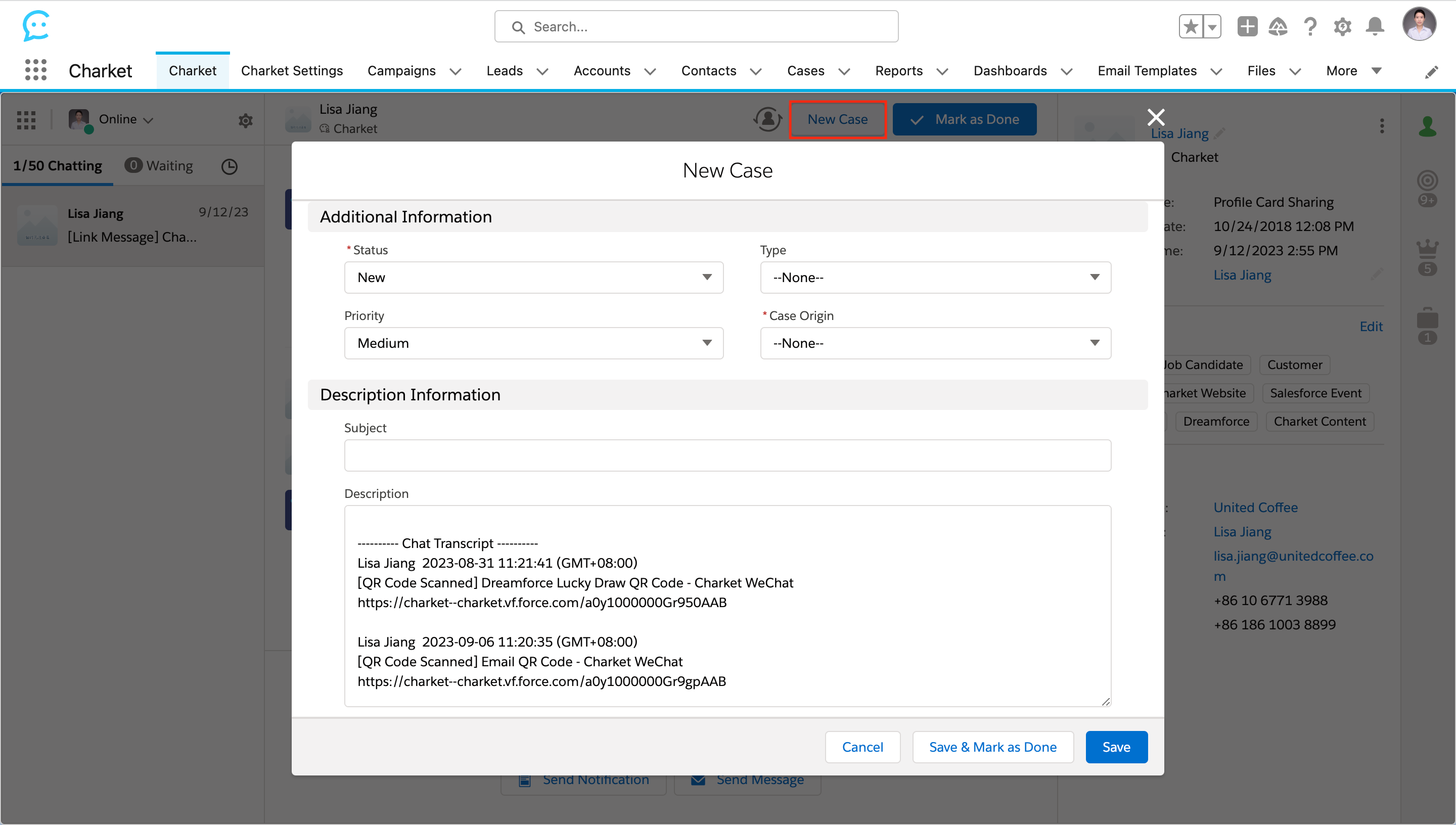Expand the Case Origin dropdown
Viewport: 1456px width, 825px height.
pos(935,343)
